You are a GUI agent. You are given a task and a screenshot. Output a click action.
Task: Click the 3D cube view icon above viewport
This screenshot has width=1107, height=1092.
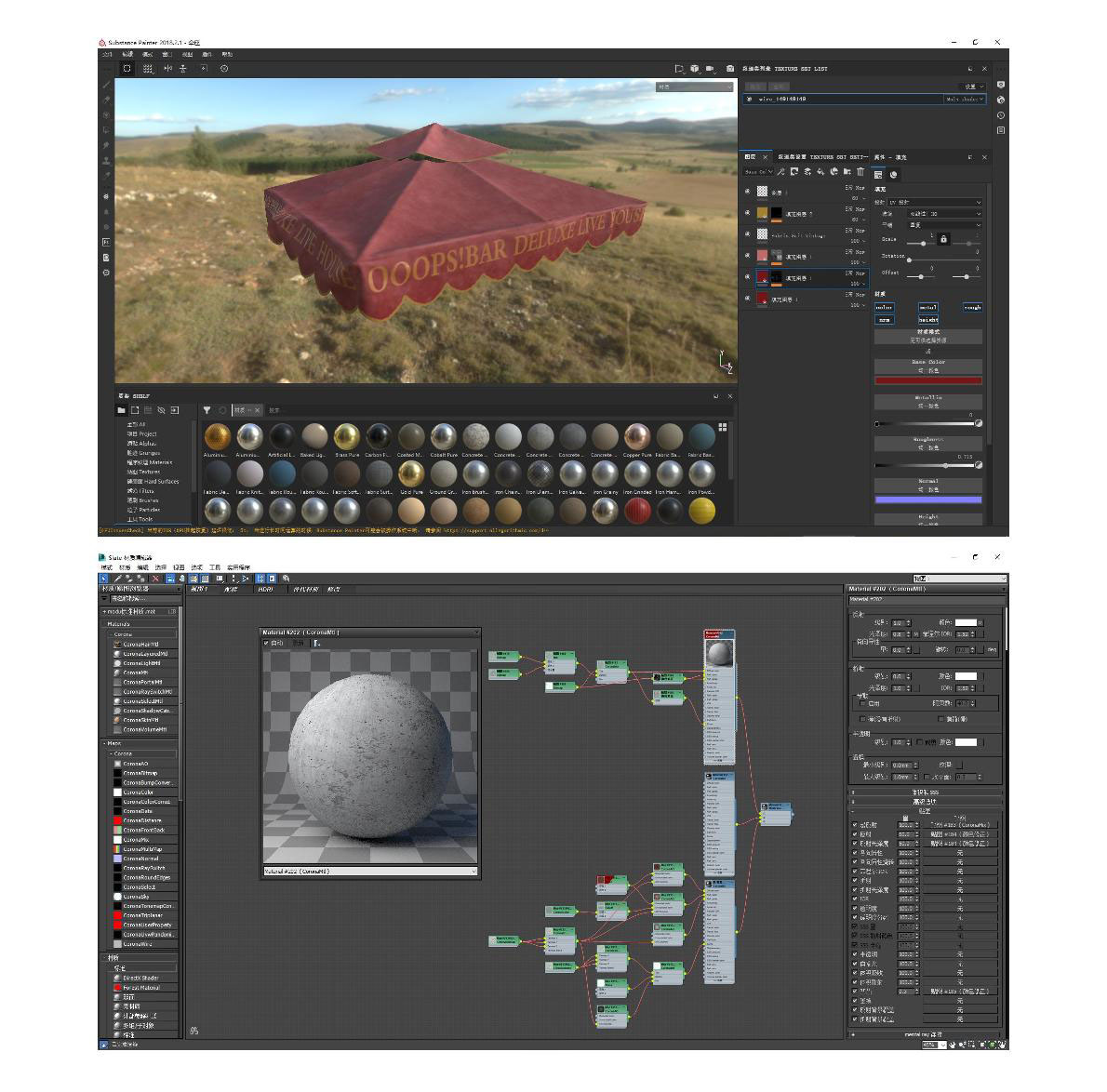point(695,69)
